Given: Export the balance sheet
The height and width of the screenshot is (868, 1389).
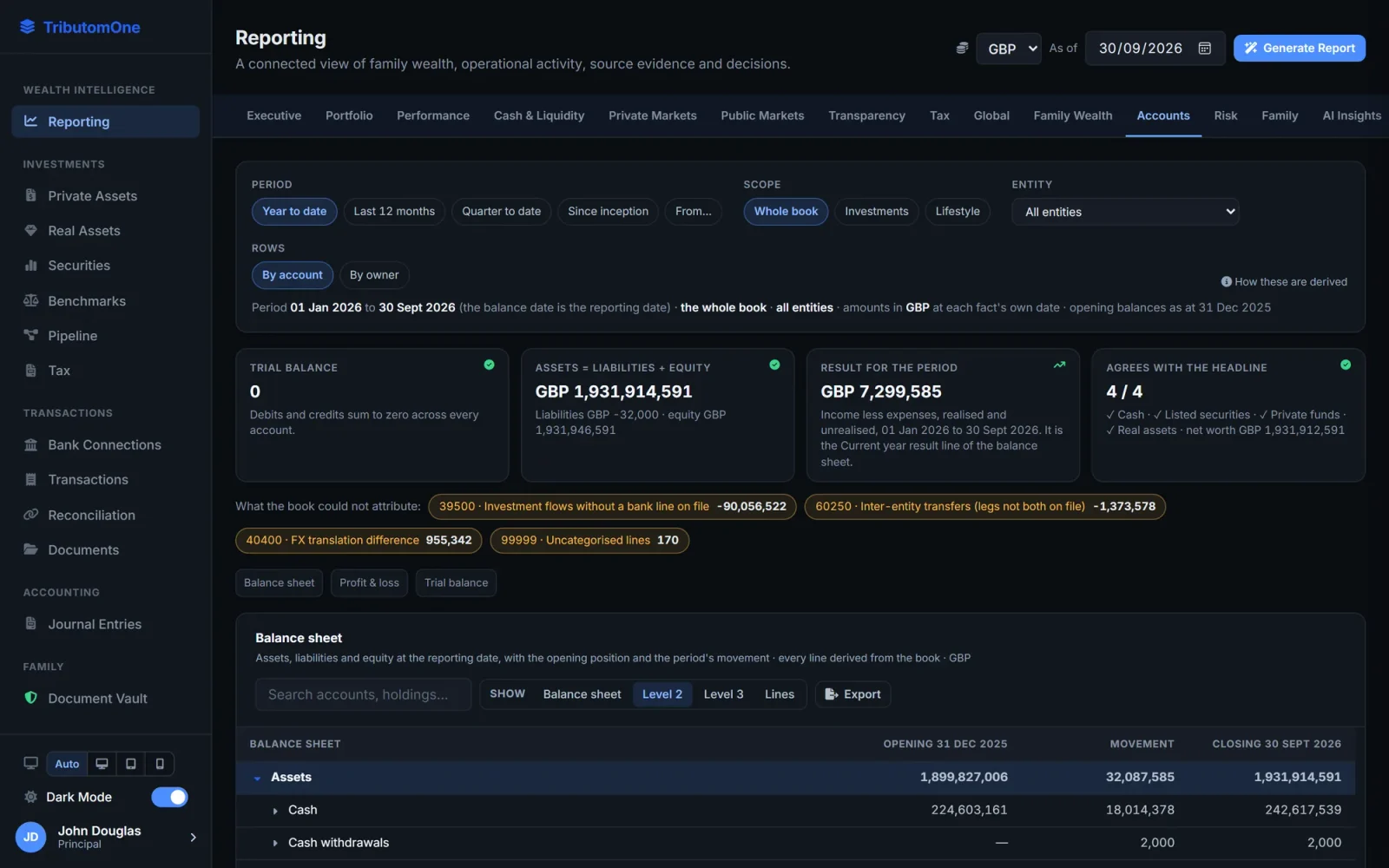Looking at the screenshot, I should [852, 694].
